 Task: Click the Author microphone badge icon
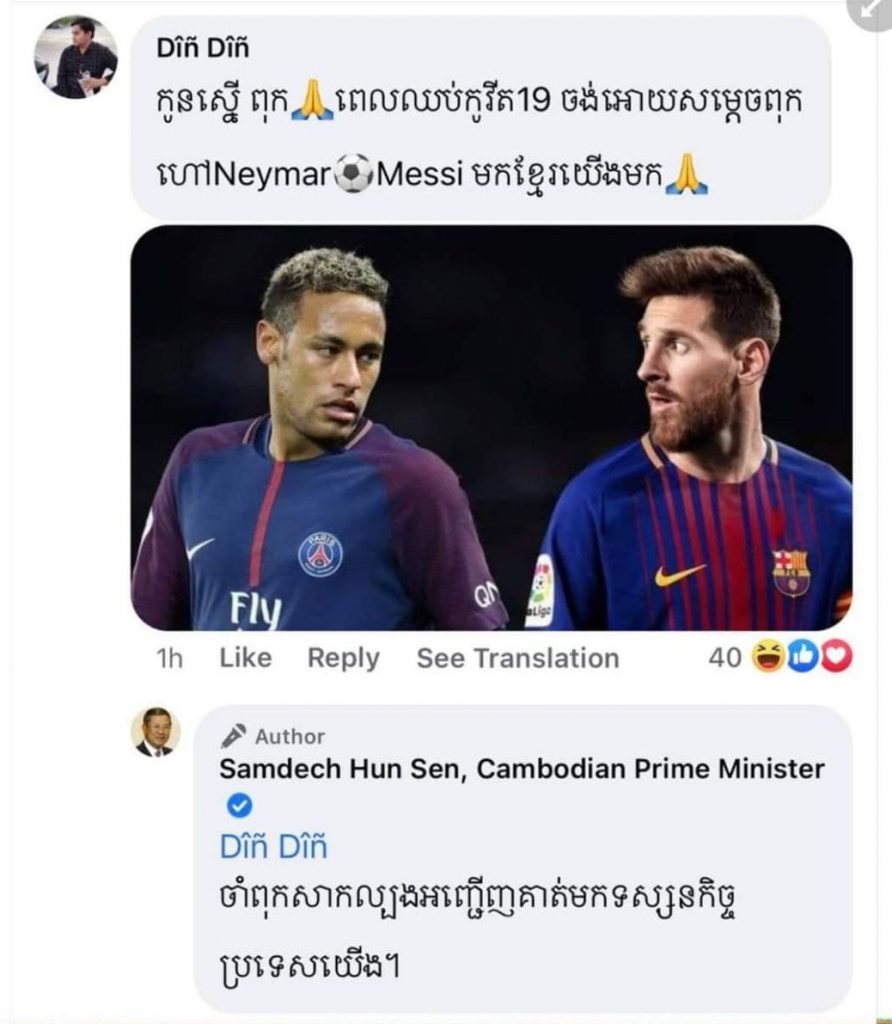click(x=233, y=736)
